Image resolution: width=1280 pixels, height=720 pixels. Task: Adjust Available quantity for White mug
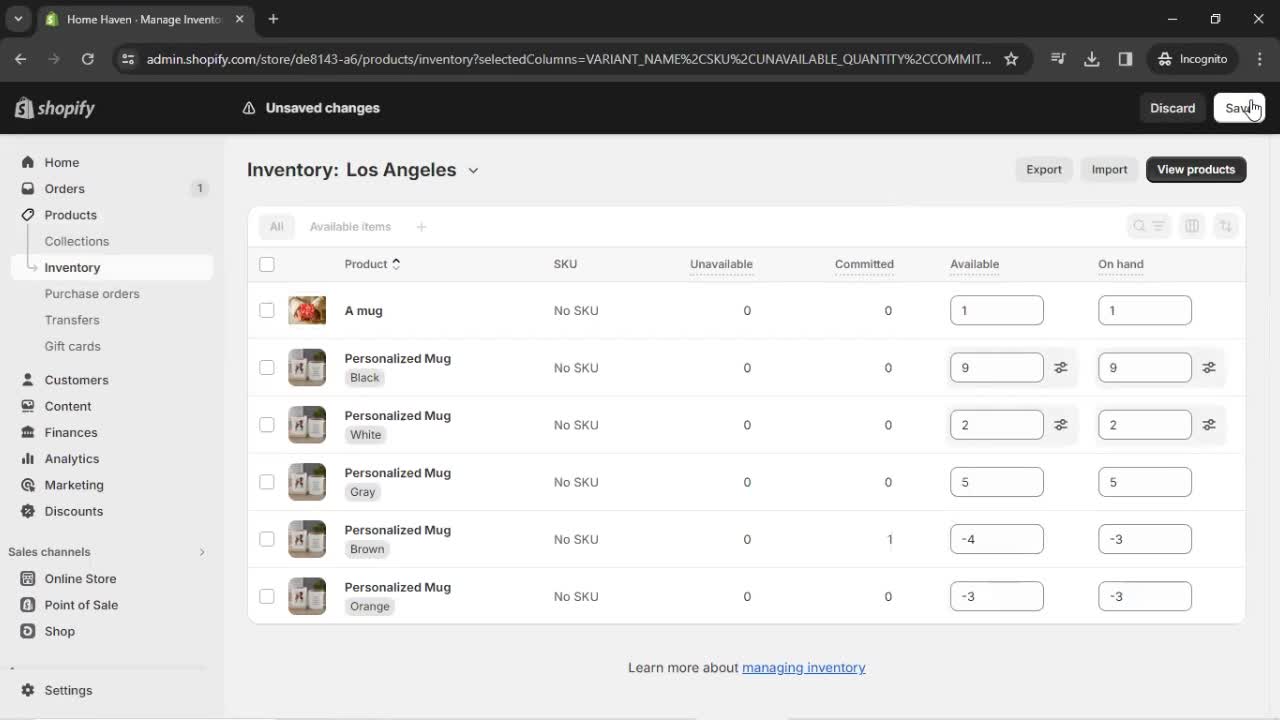pos(1061,425)
